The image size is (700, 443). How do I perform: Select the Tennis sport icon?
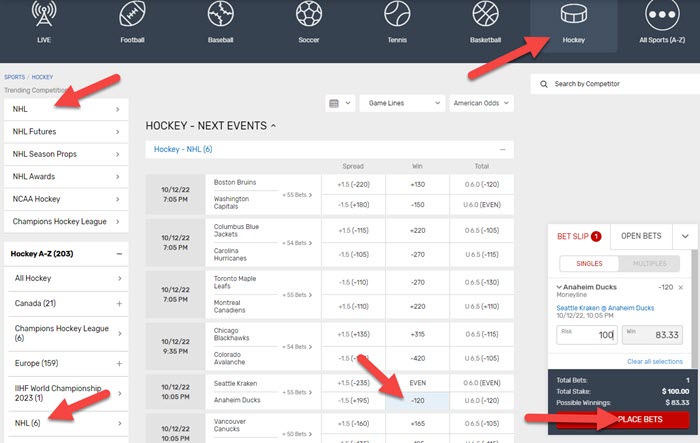tap(397, 15)
